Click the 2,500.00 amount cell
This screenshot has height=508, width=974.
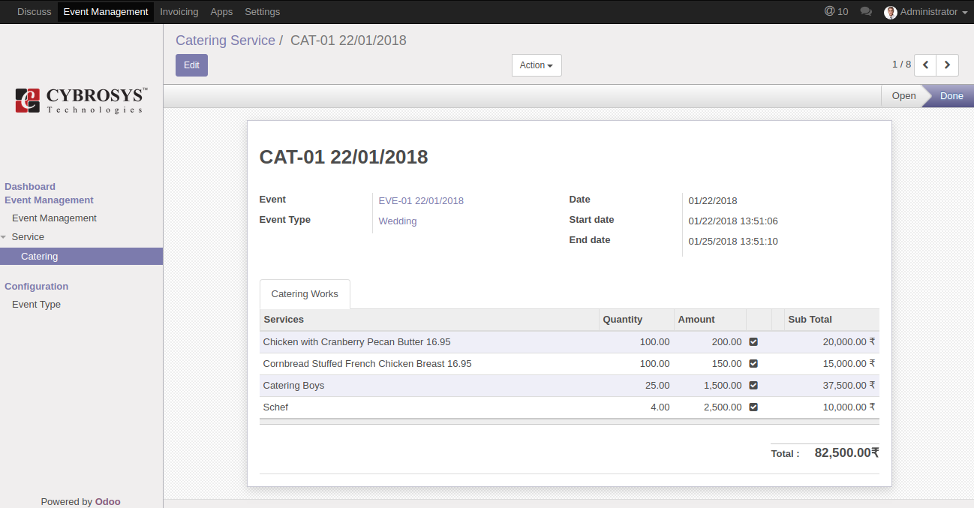point(722,407)
